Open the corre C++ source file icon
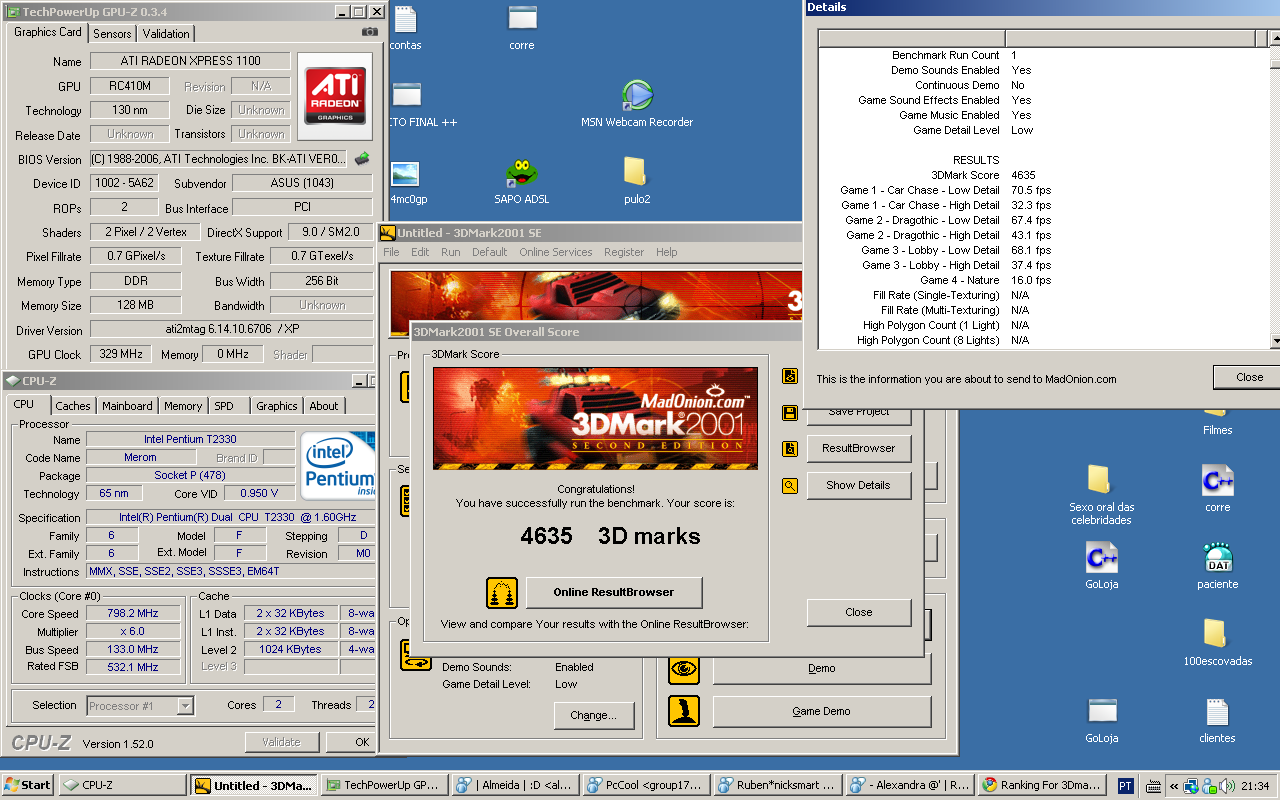 (1217, 488)
